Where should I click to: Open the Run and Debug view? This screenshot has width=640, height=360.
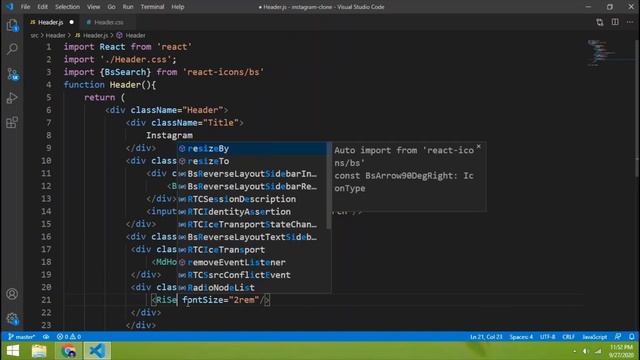[x=12, y=98]
